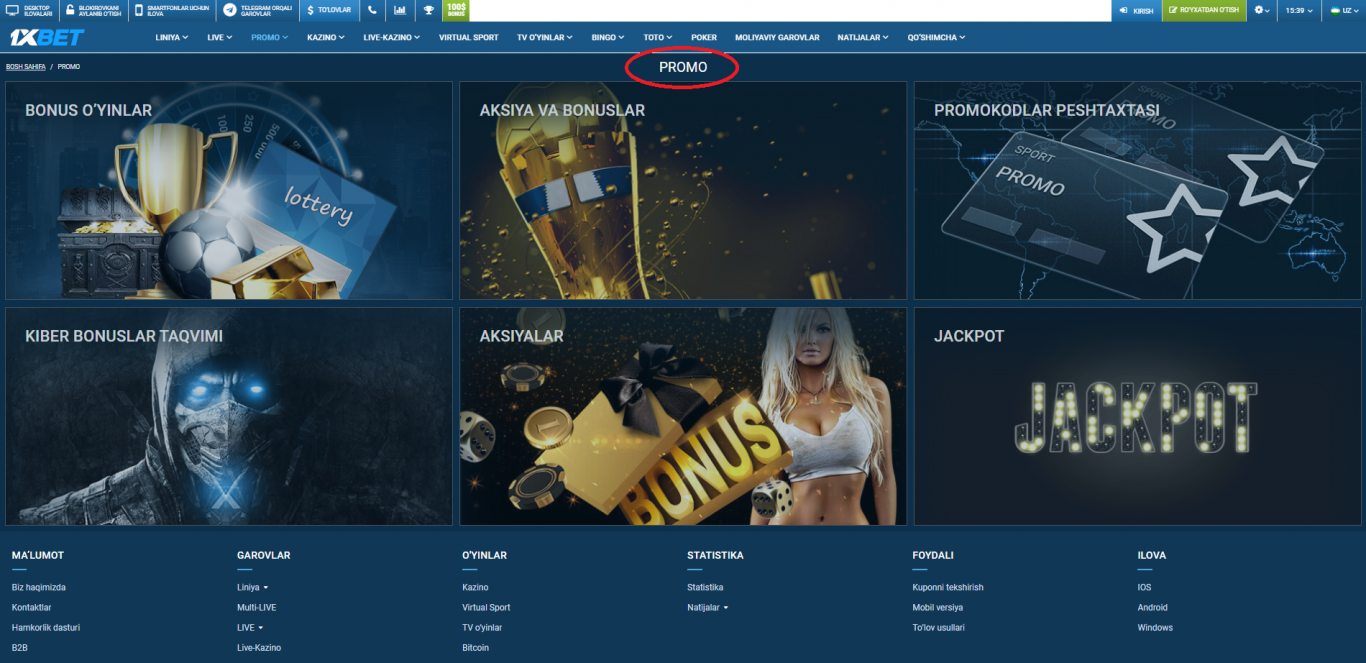Click the green 100$ Bonus icon
Viewport: 1366px width, 663px height.
(456, 11)
